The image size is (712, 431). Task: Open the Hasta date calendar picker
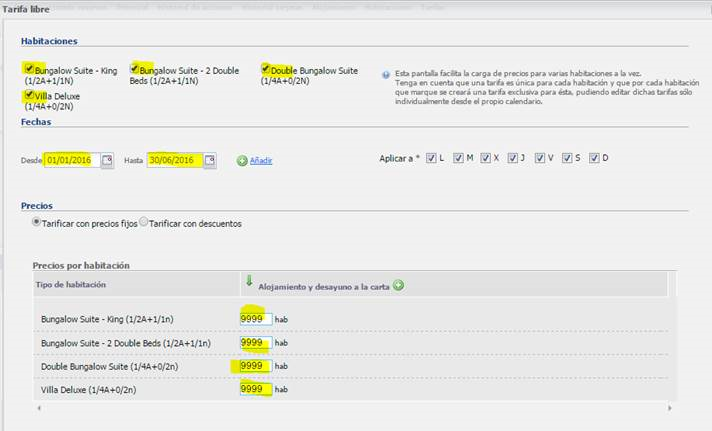209,160
